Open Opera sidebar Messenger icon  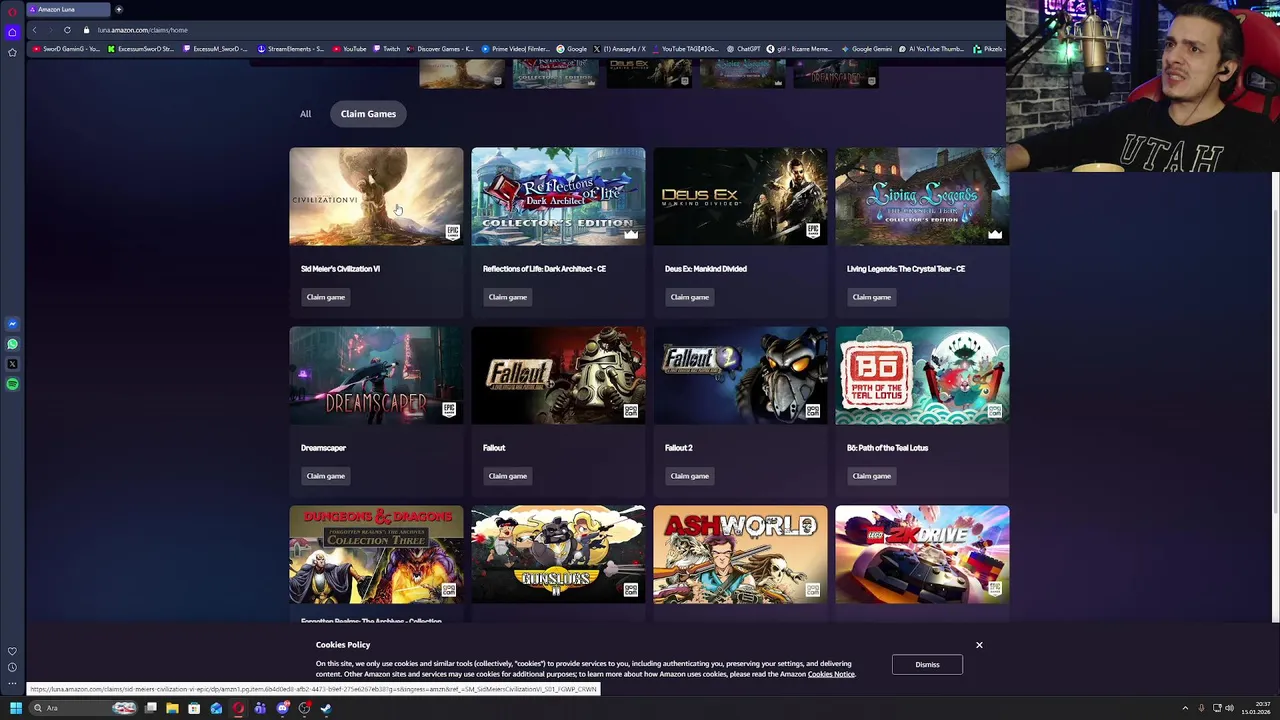pyautogui.click(x=12, y=324)
